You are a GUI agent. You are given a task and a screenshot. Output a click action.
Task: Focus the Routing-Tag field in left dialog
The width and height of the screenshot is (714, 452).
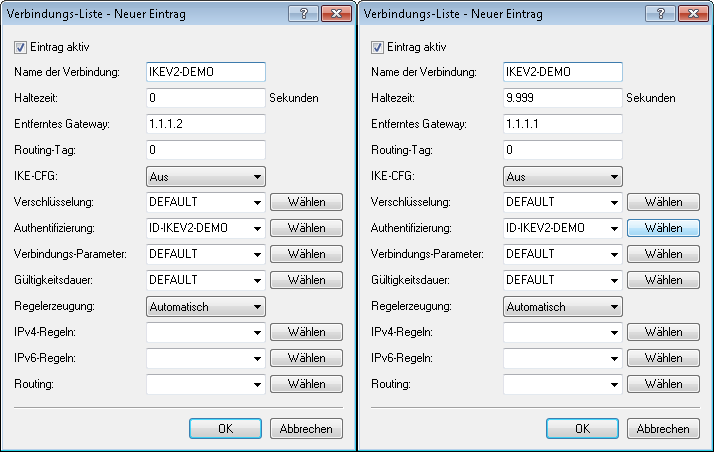[x=205, y=150]
